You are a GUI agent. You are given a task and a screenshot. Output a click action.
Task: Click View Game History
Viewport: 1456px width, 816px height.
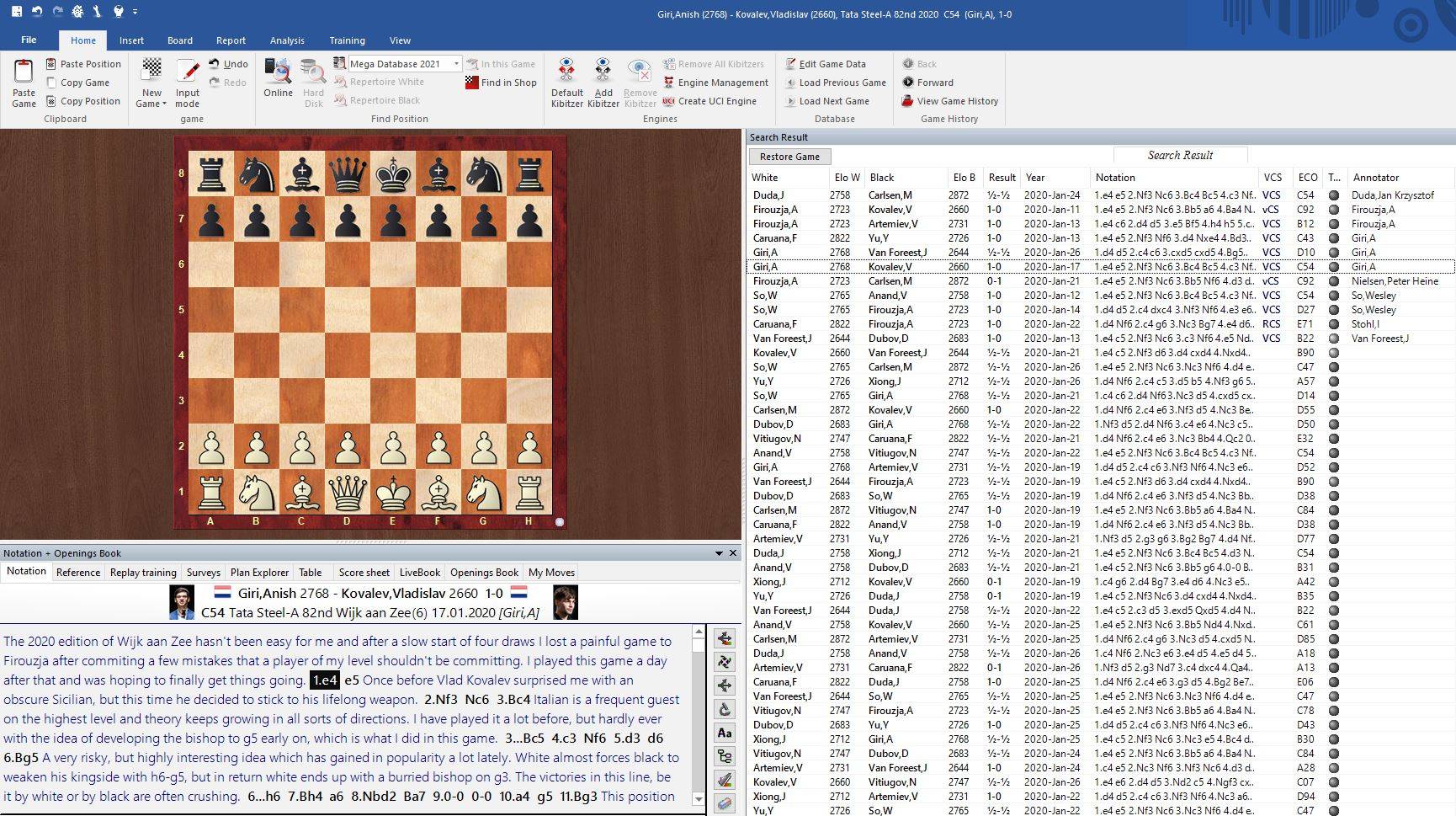957,101
